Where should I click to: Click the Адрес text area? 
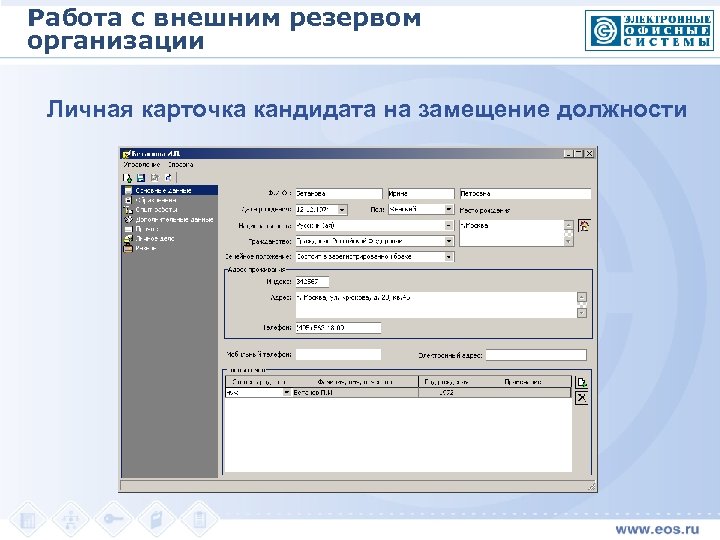pyautogui.click(x=436, y=305)
